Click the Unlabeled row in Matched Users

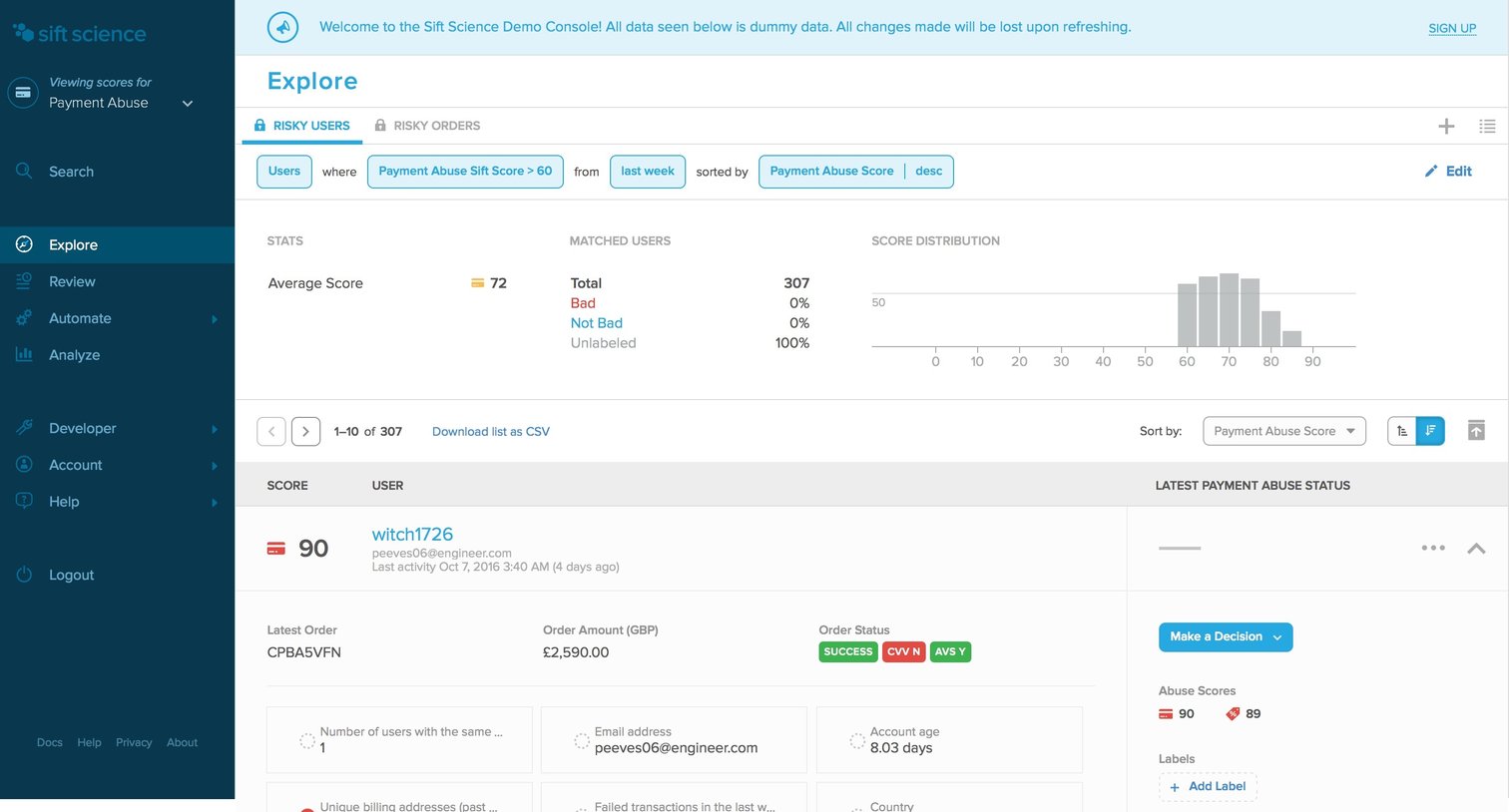point(690,343)
